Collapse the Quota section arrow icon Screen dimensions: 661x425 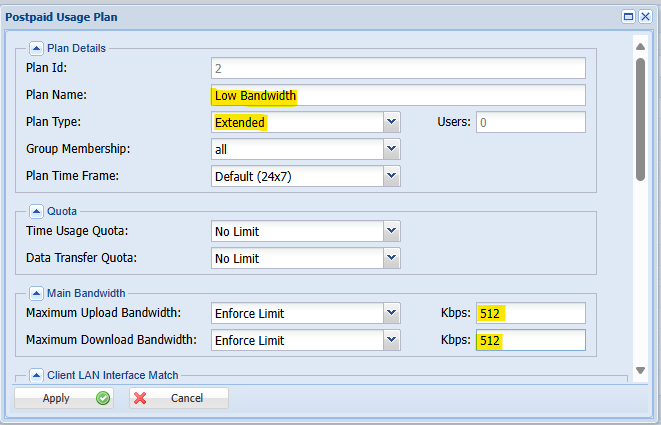[x=36, y=211]
